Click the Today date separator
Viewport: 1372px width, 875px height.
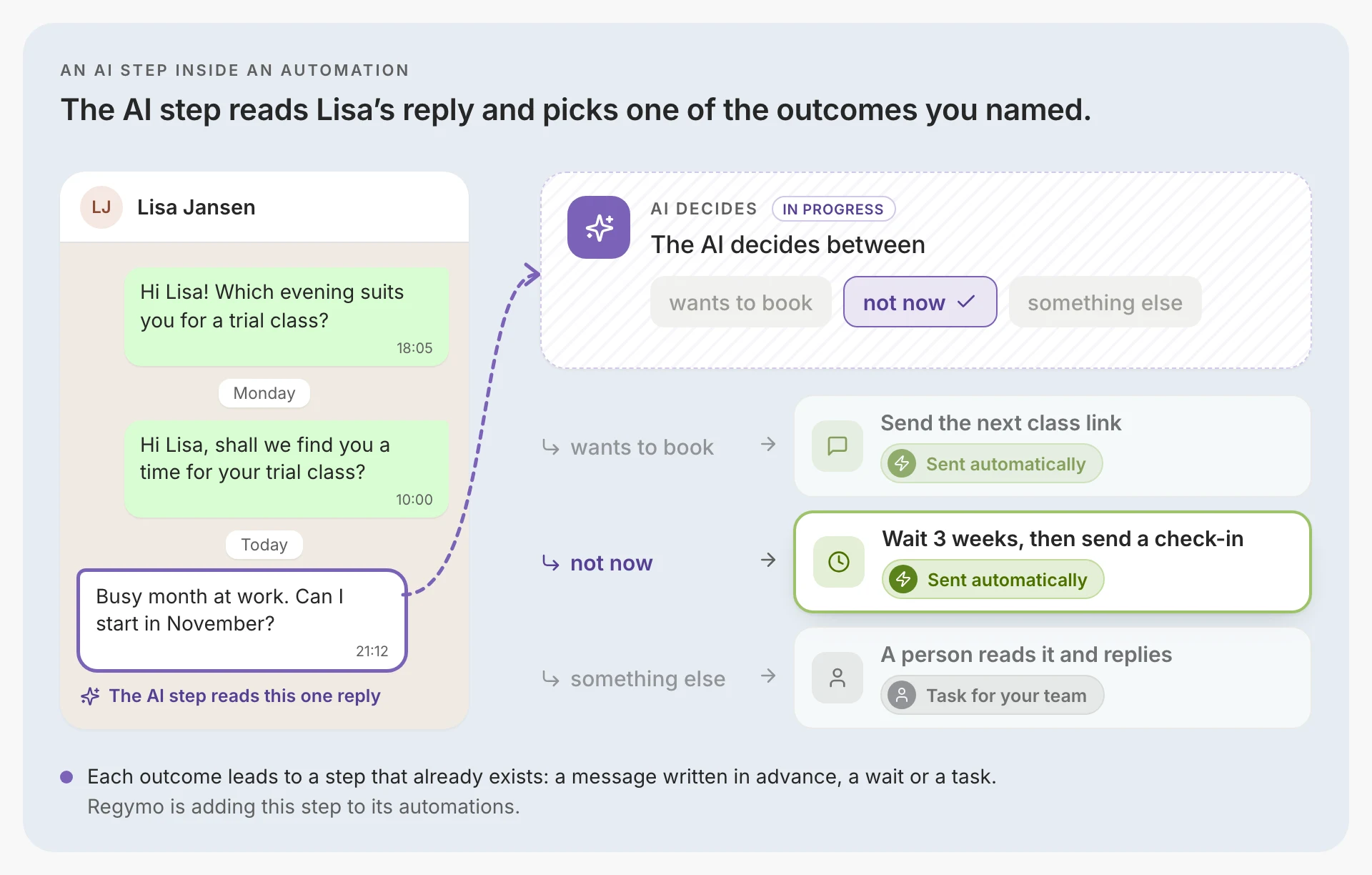264,545
